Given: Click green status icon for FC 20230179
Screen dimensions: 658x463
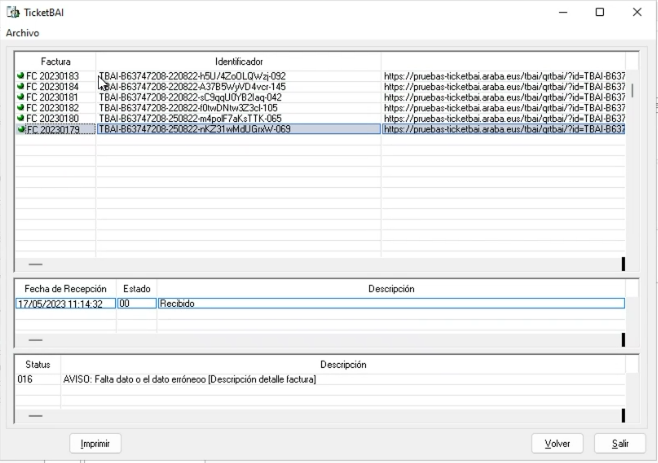Looking at the screenshot, I should tap(21, 130).
